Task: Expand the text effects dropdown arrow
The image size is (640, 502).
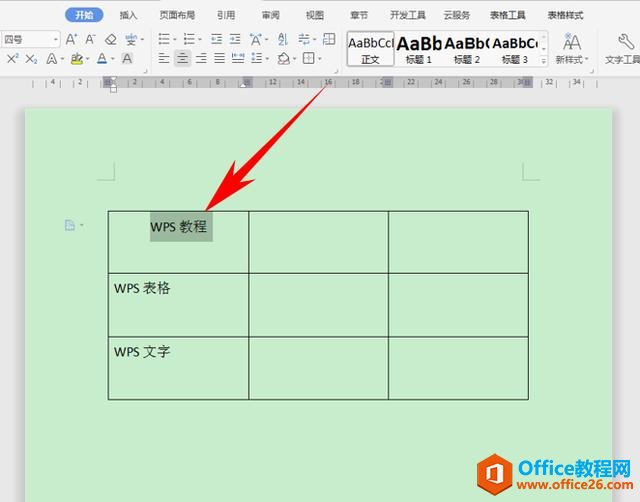Action: click(62, 59)
